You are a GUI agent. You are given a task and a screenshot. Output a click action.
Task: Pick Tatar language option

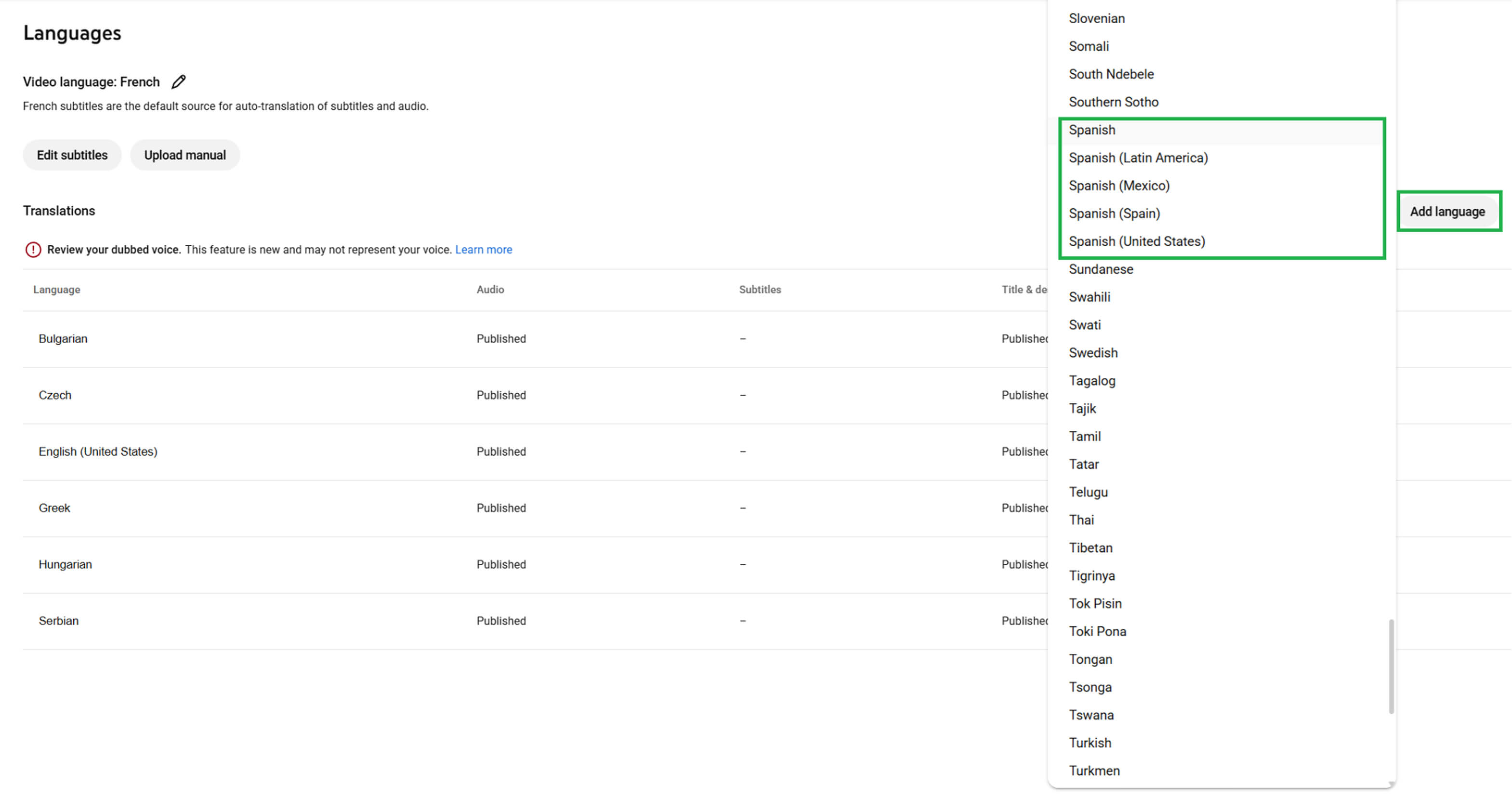coord(1222,465)
